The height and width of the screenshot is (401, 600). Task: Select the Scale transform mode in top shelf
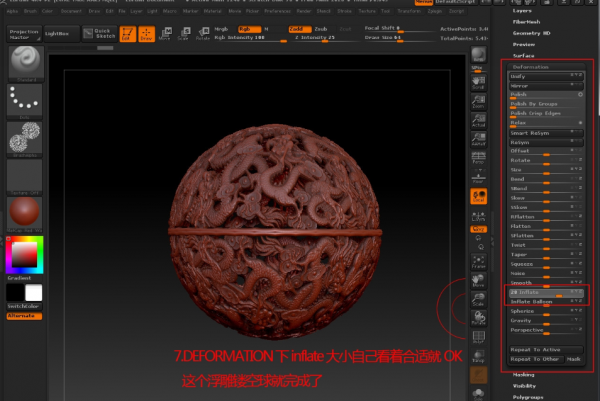point(184,34)
